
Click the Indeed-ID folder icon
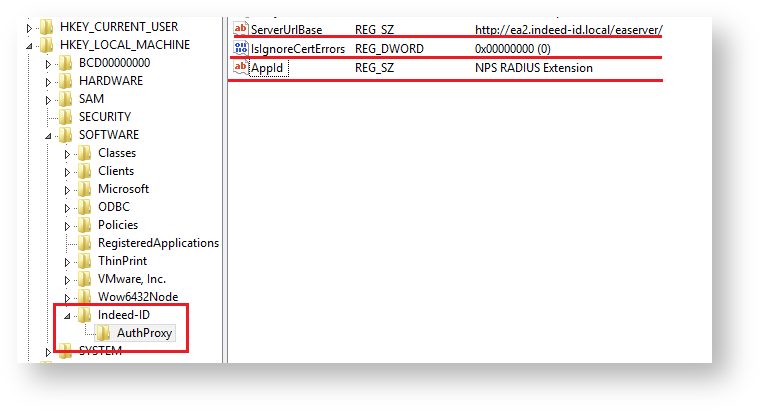[x=85, y=315]
